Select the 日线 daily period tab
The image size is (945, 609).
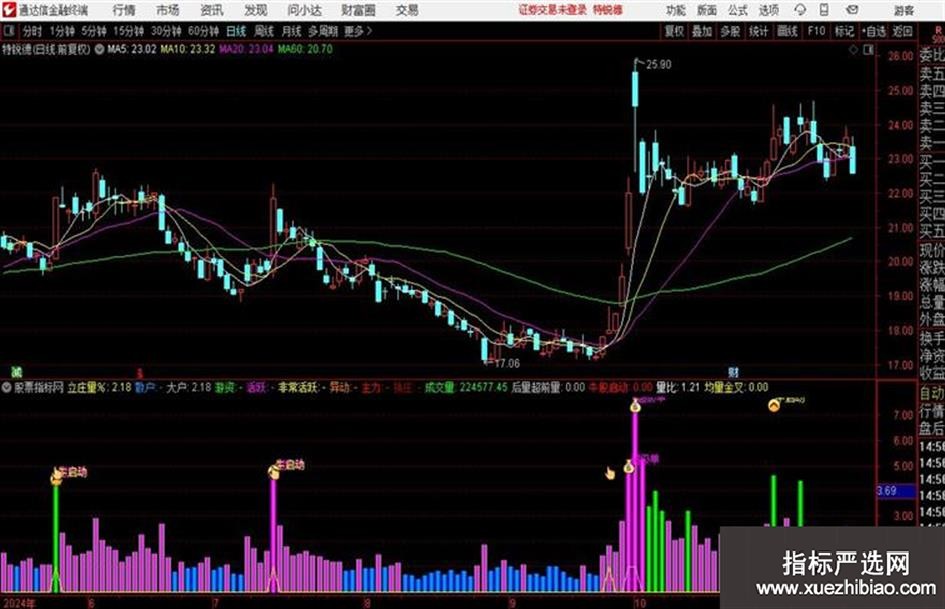click(236, 31)
